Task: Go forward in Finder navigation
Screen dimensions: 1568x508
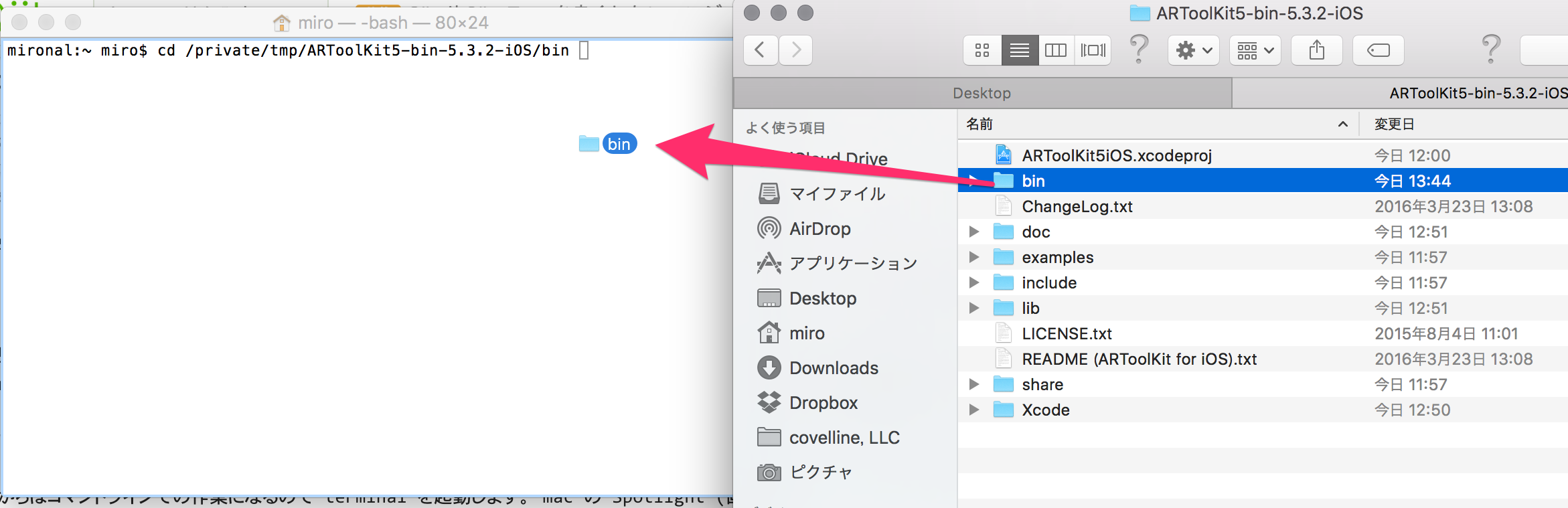Action: [795, 50]
